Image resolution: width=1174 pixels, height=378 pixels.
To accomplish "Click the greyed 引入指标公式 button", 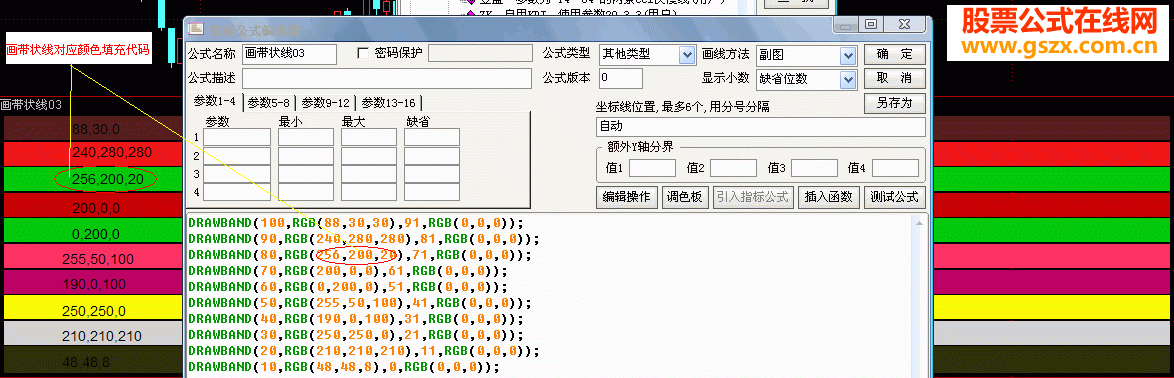I will [x=752, y=198].
